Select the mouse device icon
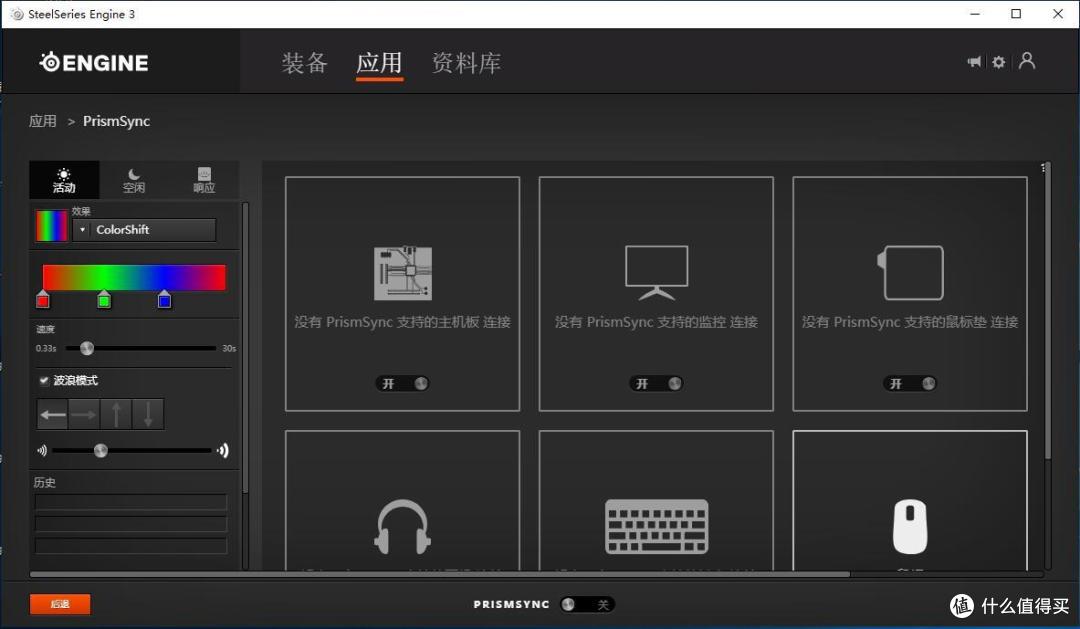This screenshot has width=1080, height=629. (x=910, y=527)
